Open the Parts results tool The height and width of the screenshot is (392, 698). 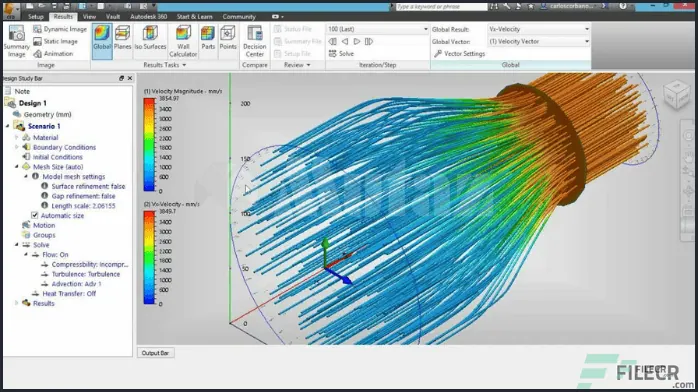coord(208,37)
